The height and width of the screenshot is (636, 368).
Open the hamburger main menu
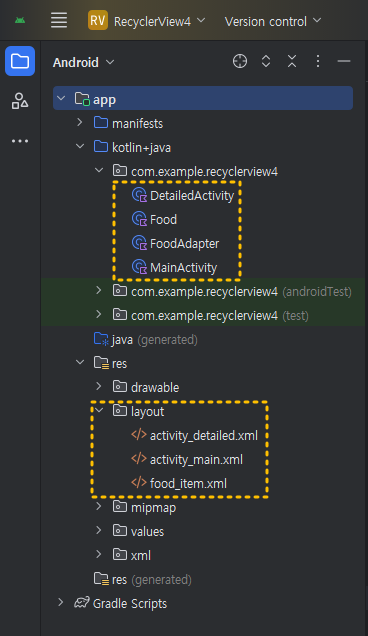[59, 20]
